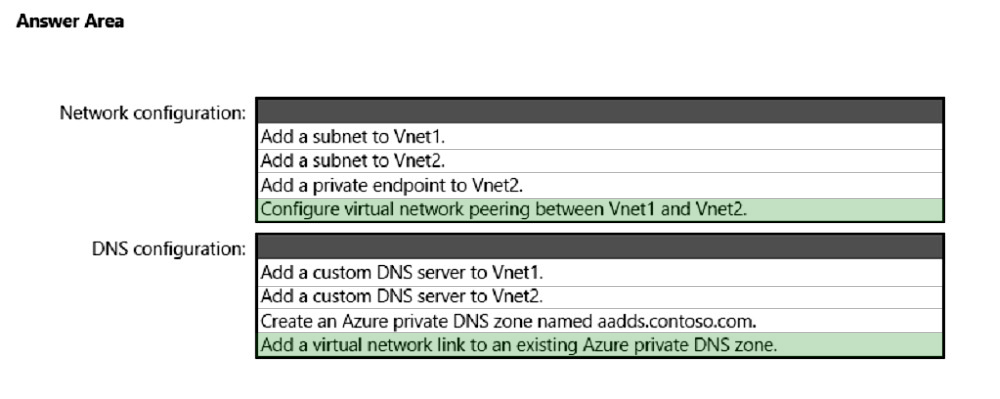Click the 'Answer Area' heading

click(x=70, y=21)
